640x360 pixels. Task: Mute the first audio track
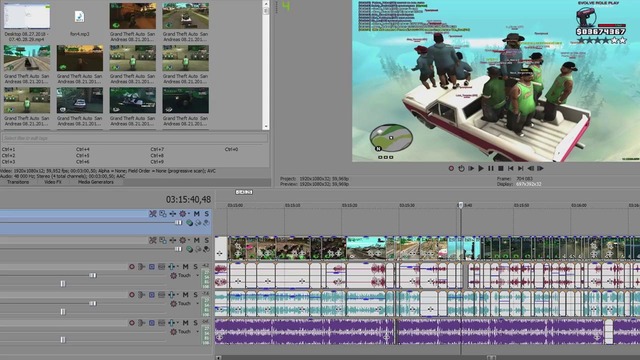(186, 267)
